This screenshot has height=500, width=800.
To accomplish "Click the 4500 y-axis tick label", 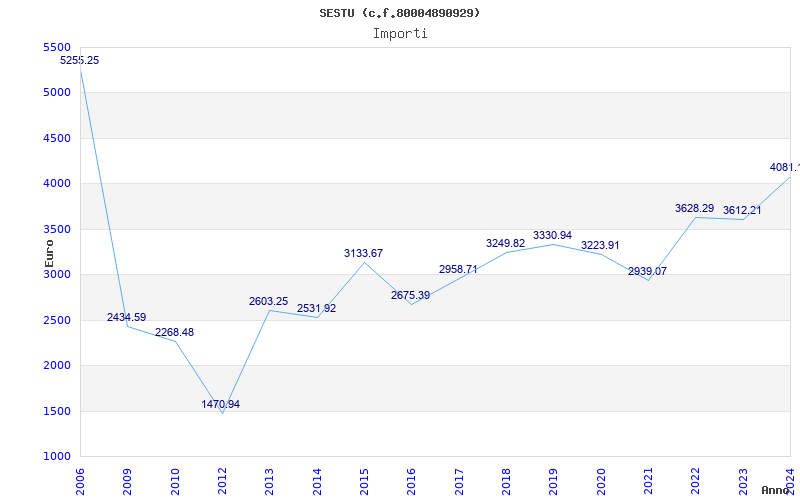I will (57, 138).
